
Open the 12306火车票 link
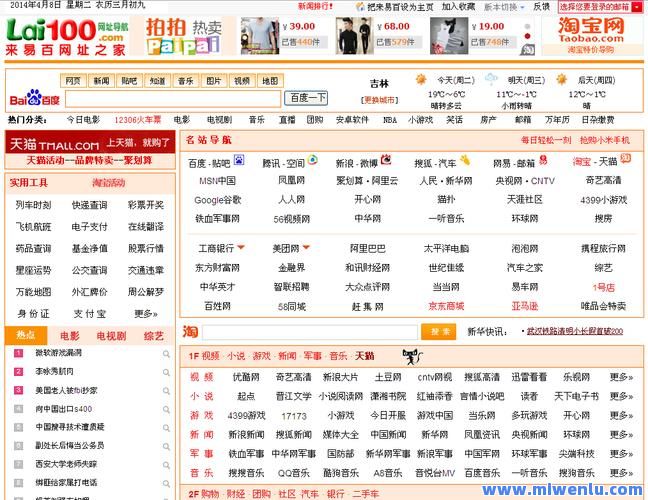tap(138, 120)
